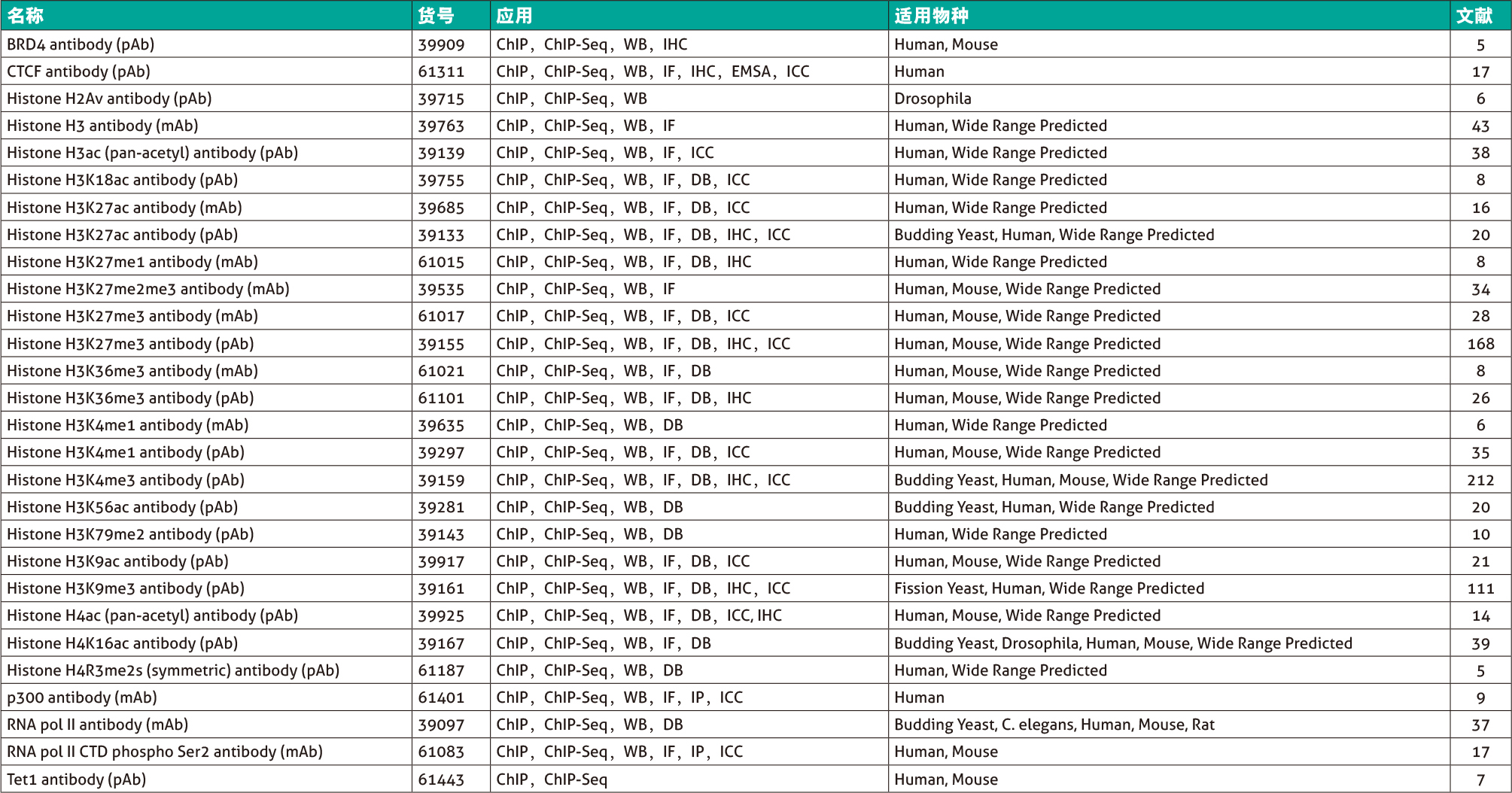Select the 适用物种 column header
The height and width of the screenshot is (793, 1512).
(931, 15)
